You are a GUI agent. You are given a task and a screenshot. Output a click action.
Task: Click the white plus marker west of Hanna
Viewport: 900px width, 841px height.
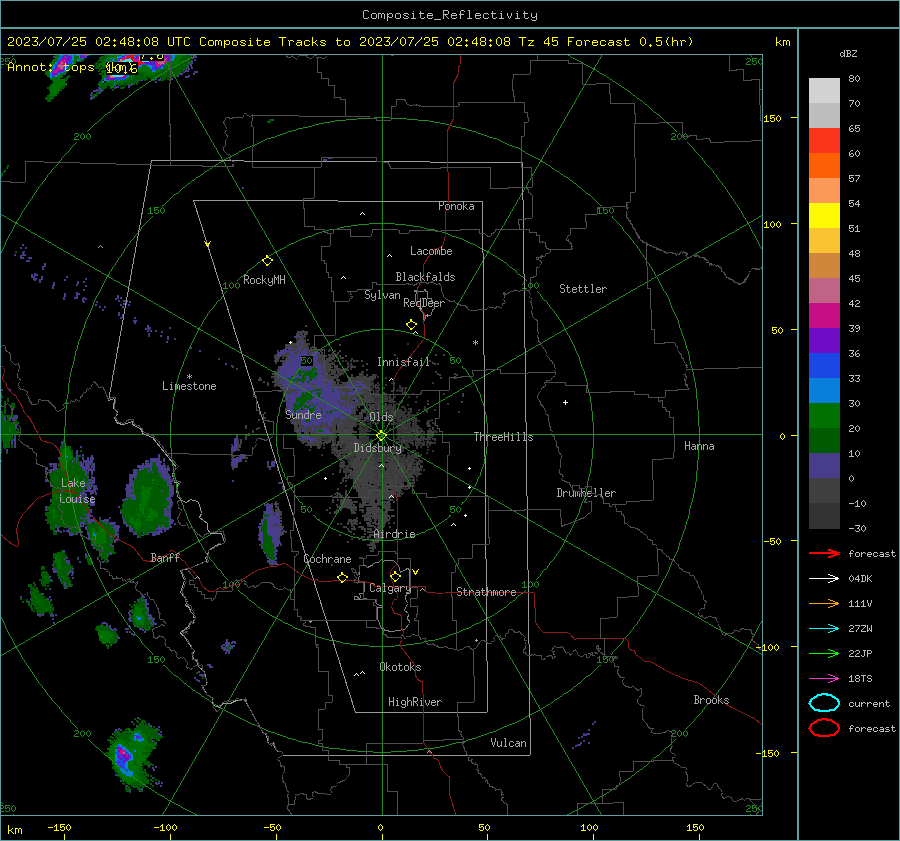pos(565,402)
